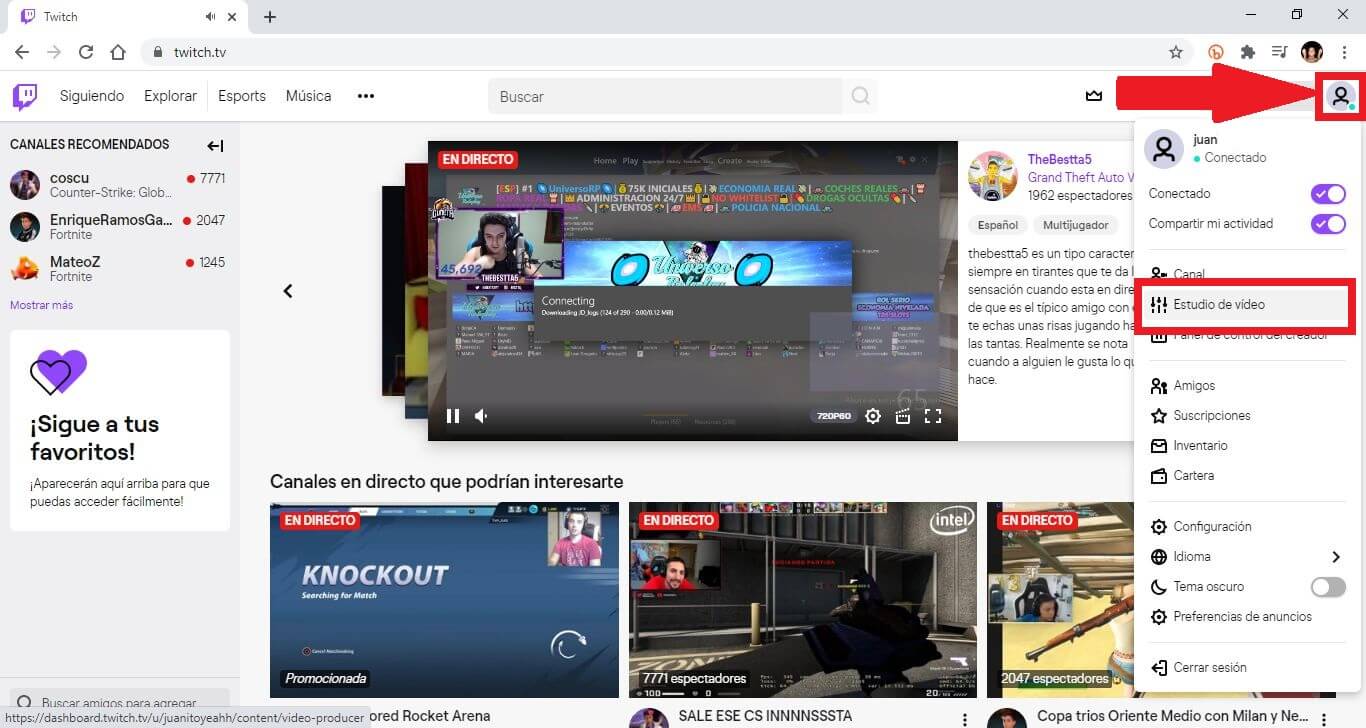The image size is (1366, 728).
Task: Collapse the recommended channels sidebar
Action: point(215,146)
